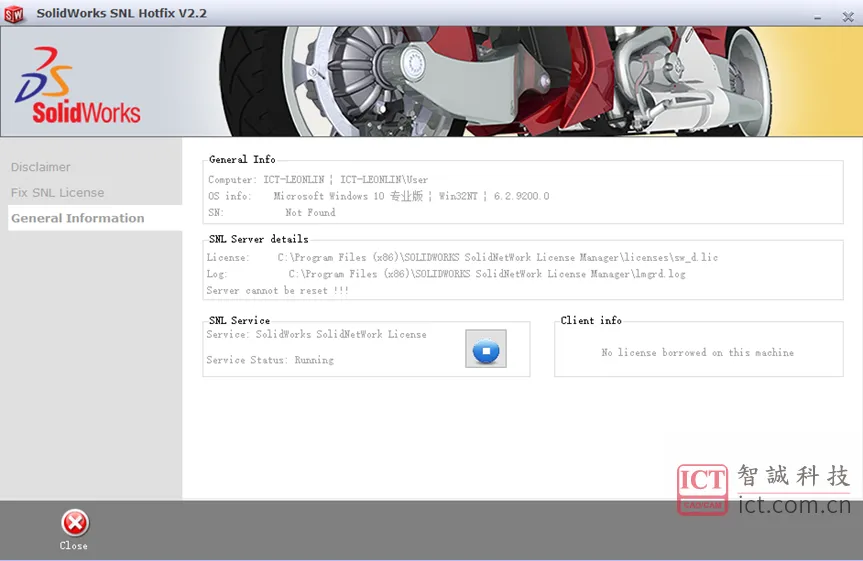Viewport: 863px width, 561px height.
Task: Click the Client info group heading
Action: (591, 320)
